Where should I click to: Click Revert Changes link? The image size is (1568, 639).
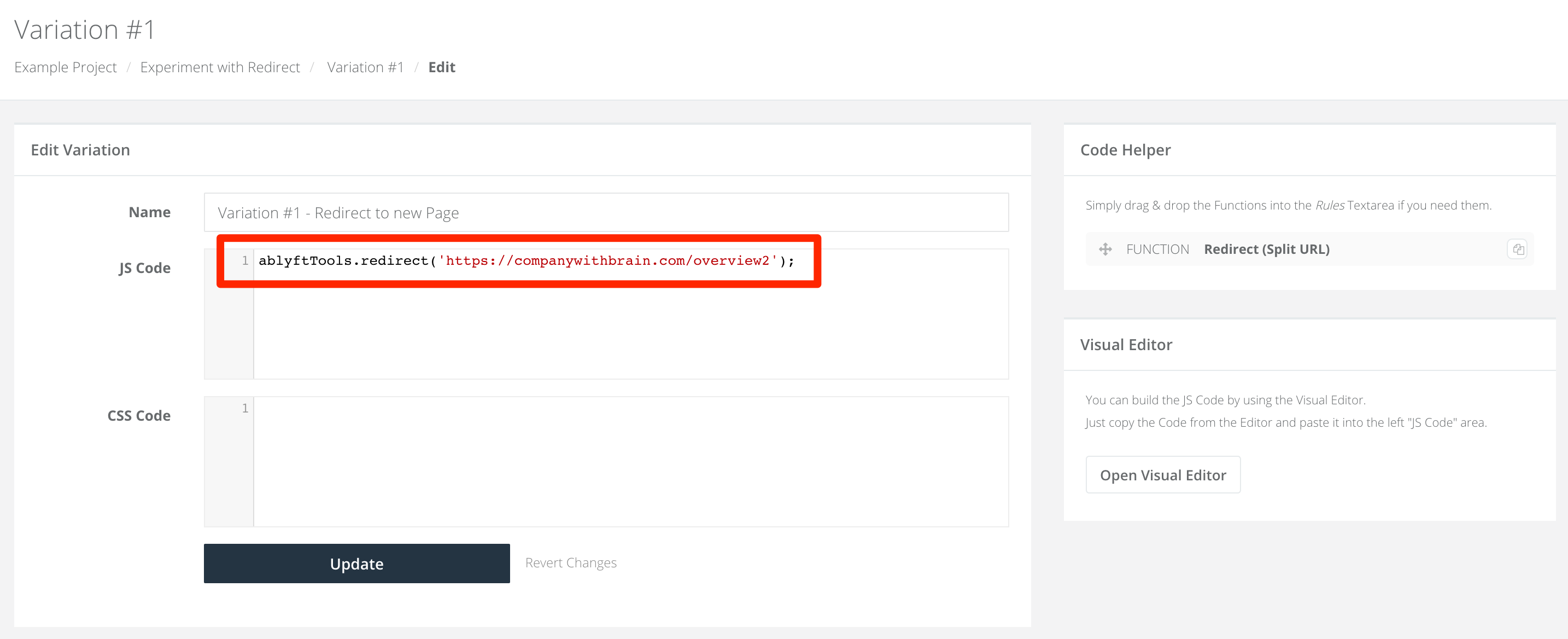click(570, 563)
